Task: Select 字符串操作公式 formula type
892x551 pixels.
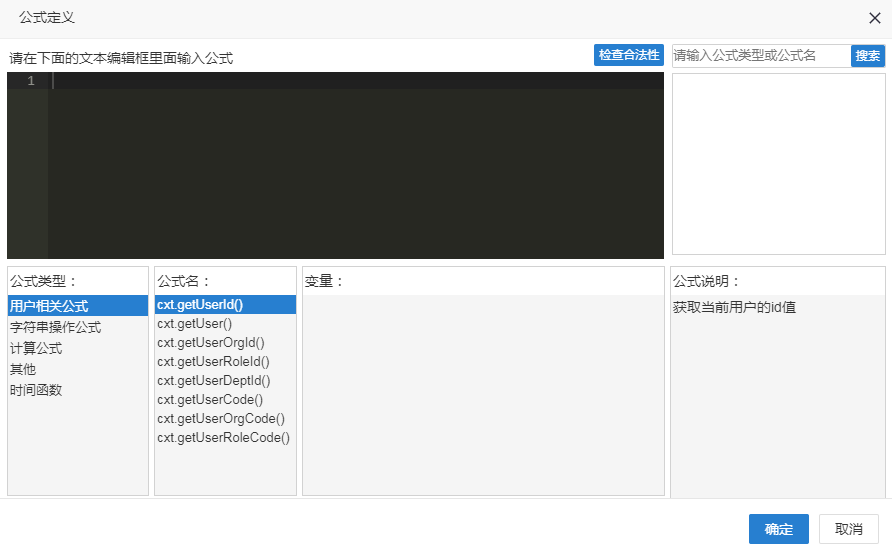Action: (55, 327)
